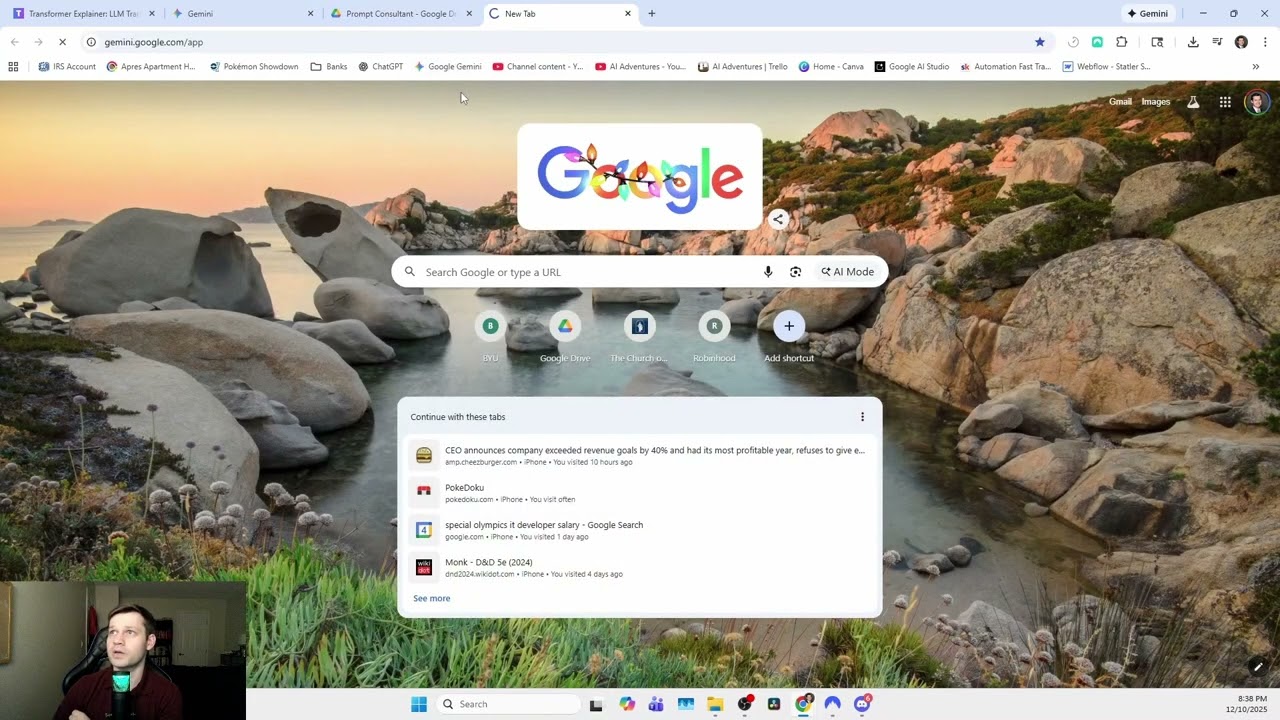The width and height of the screenshot is (1280, 720).
Task: Customize Chrome with the pencil icon
Action: coord(1258,667)
